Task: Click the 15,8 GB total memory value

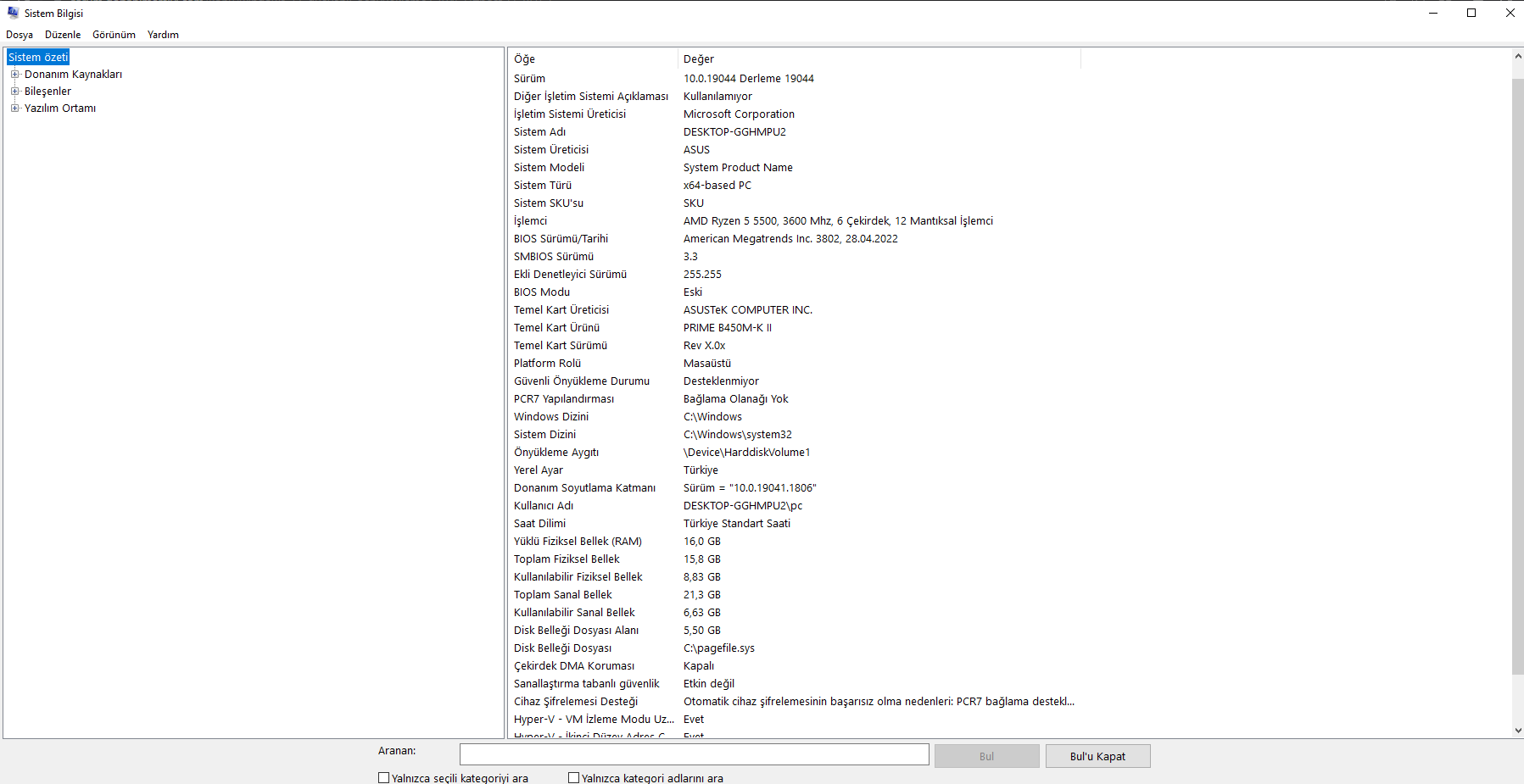Action: coord(702,559)
